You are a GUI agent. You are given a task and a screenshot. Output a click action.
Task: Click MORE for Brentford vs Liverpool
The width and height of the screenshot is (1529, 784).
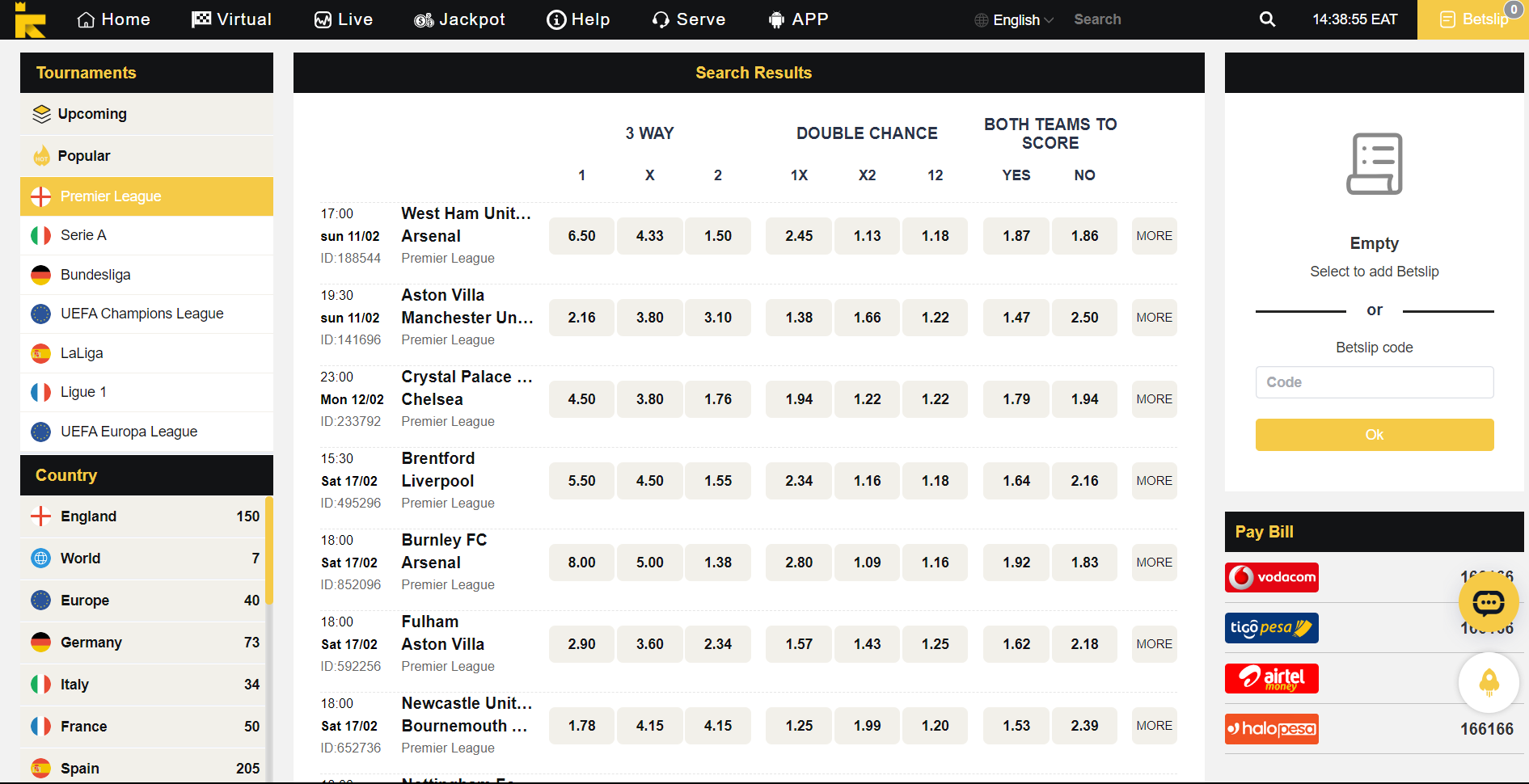click(x=1154, y=481)
